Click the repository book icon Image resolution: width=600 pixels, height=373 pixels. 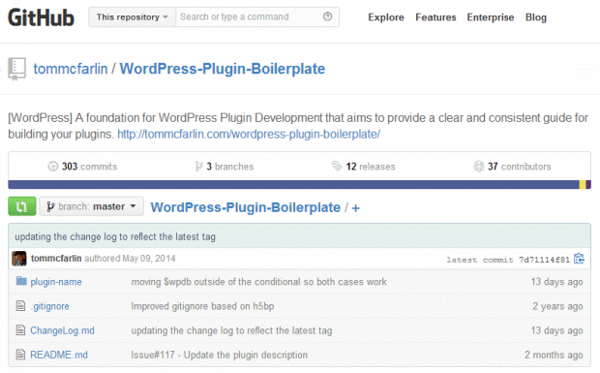(x=17, y=69)
